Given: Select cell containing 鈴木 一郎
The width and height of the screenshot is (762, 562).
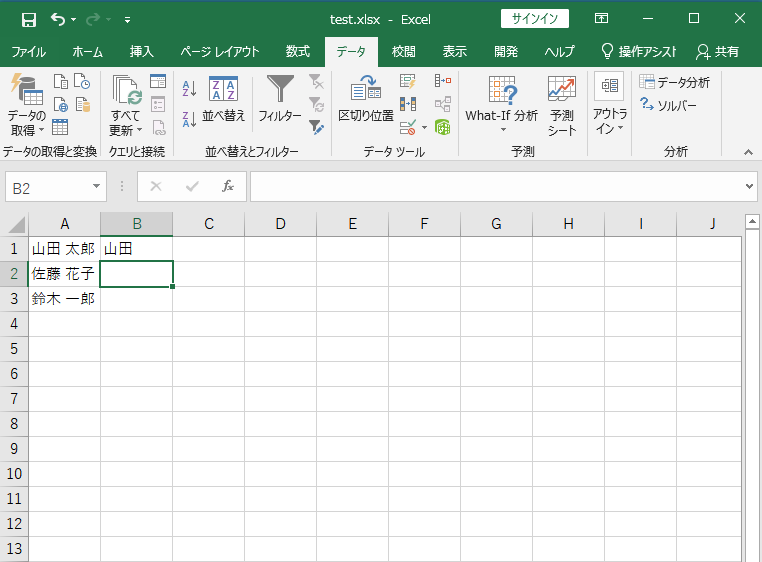Looking at the screenshot, I should click(x=64, y=299).
